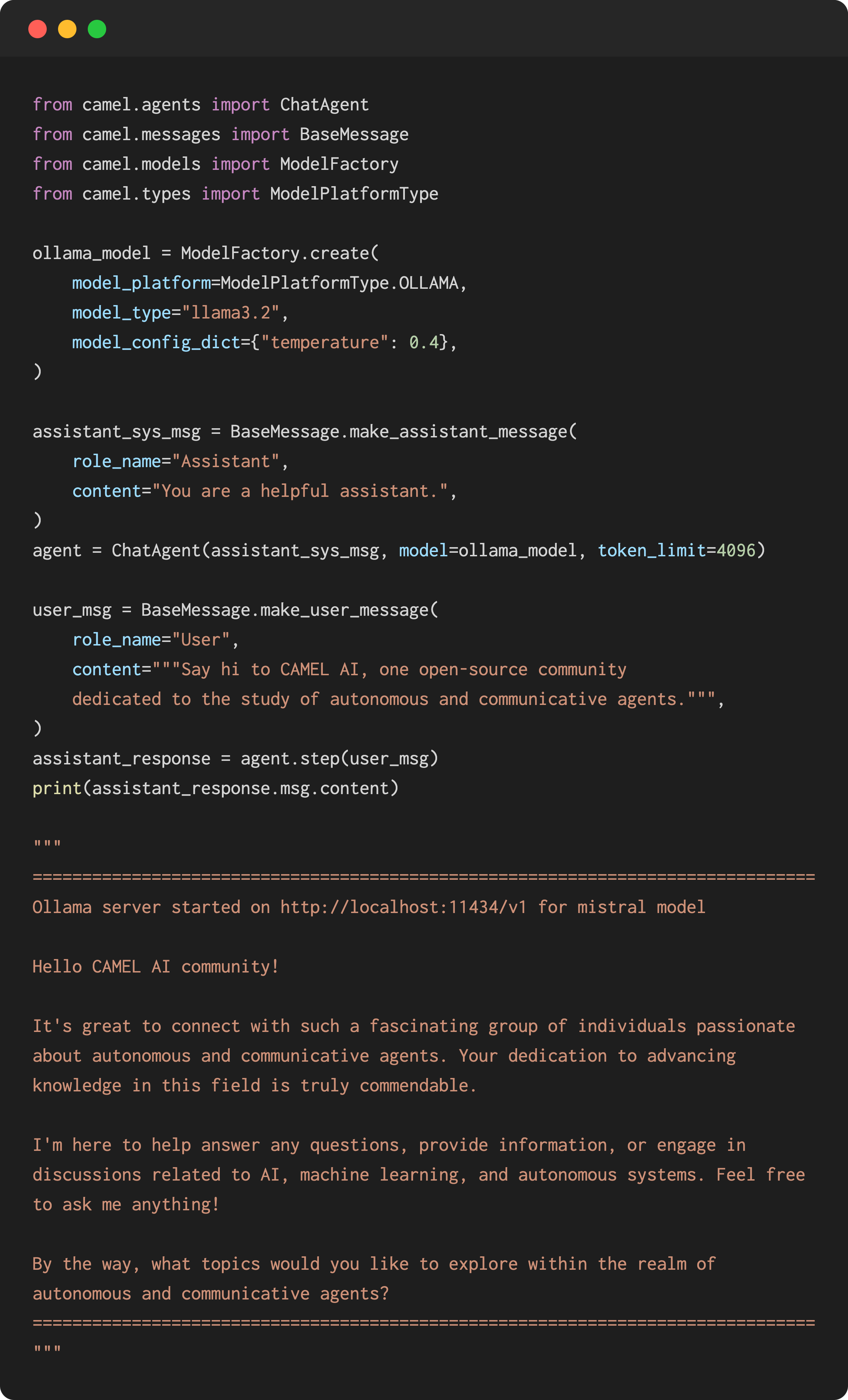Click the temperature value 0.4
The height and width of the screenshot is (1400, 848).
point(424,342)
